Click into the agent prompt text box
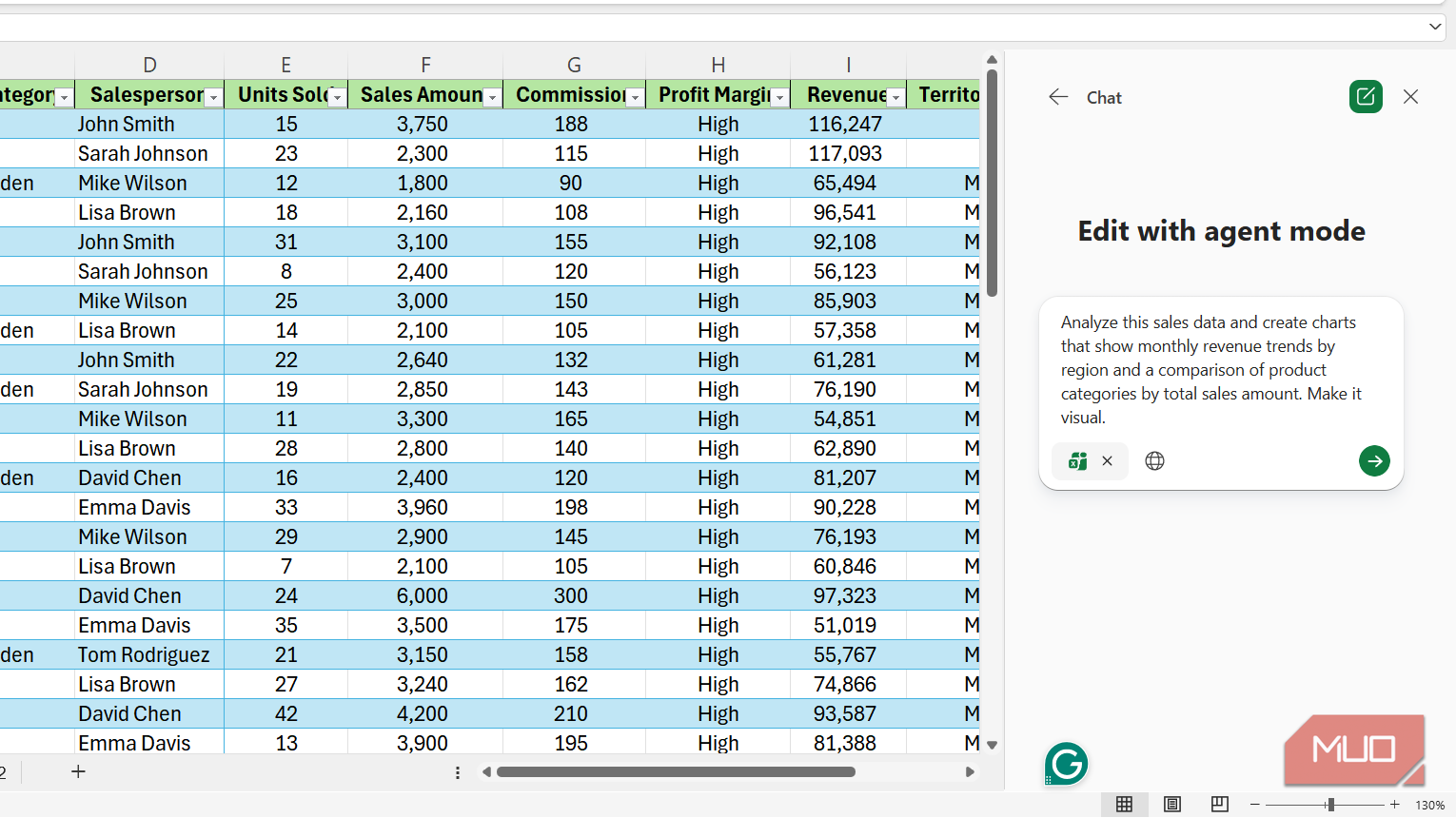This screenshot has width=1456, height=818. [x=1221, y=370]
